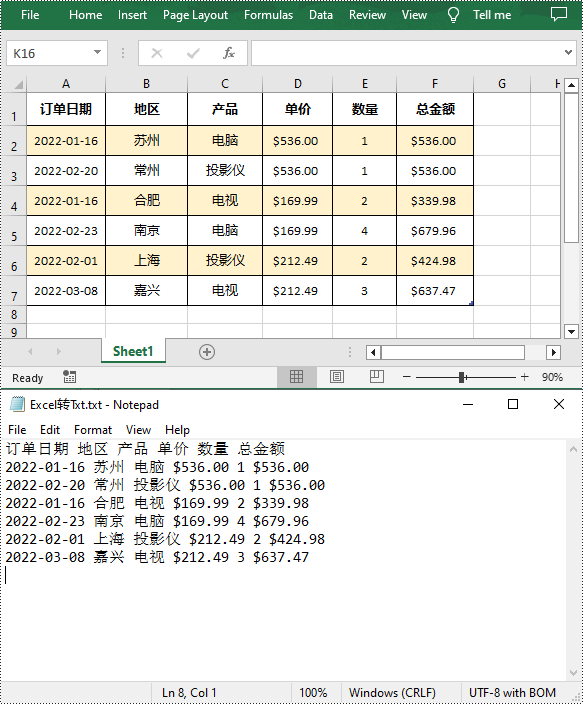Click the Notepad title bar icon
Viewport: 583px width, 704px height.
pyautogui.click(x=18, y=404)
